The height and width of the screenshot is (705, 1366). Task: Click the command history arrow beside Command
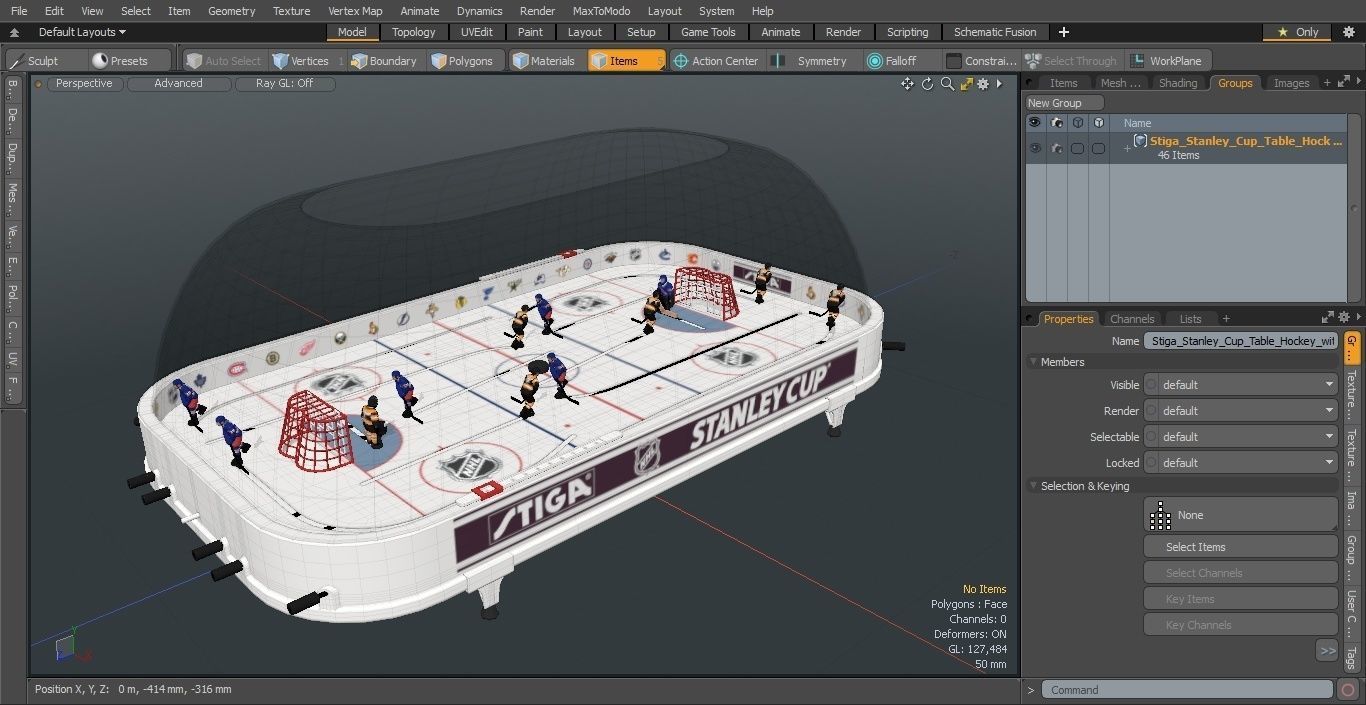point(1031,690)
